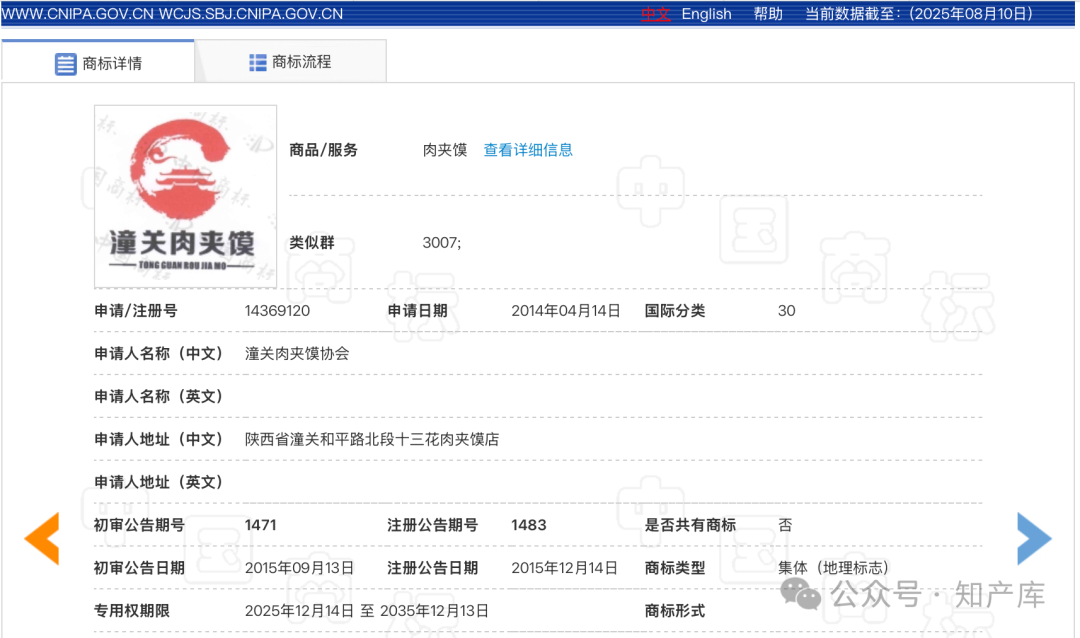Select goods/services value 肉夹馍
Viewport: 1080px width, 638px height.
point(444,150)
